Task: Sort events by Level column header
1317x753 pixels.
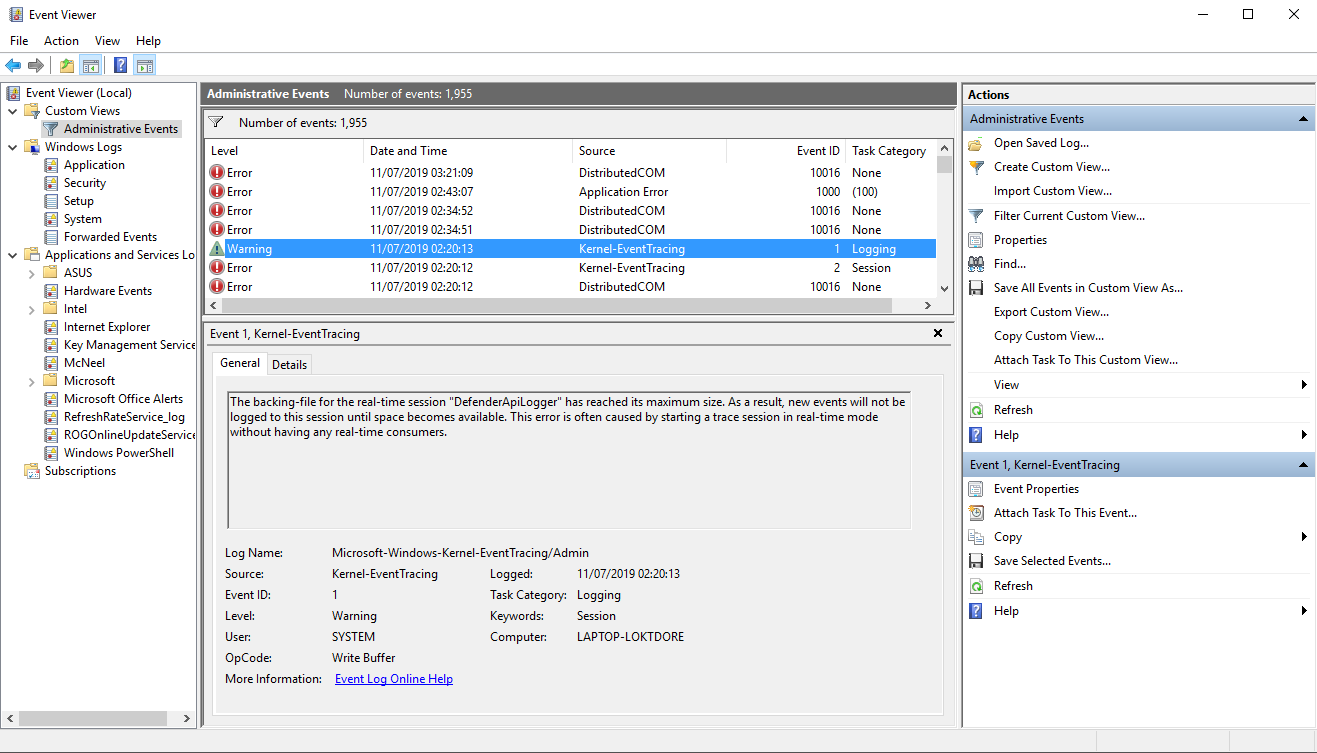Action: (x=284, y=151)
